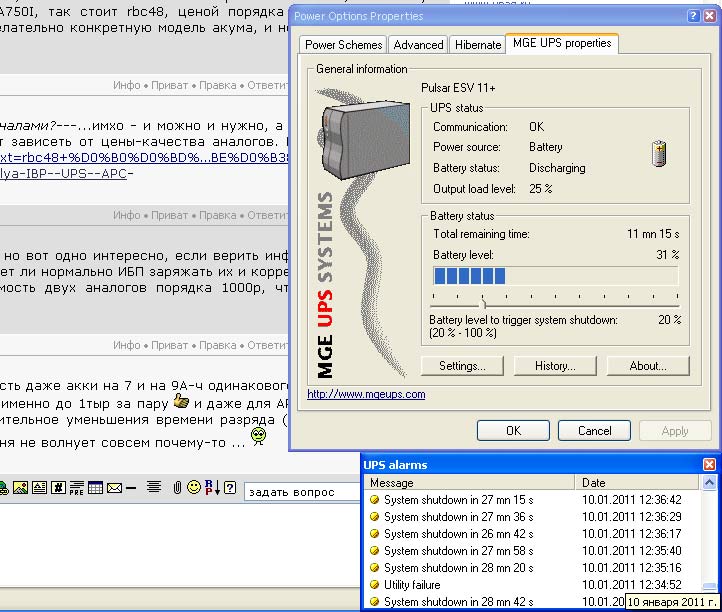Insert a table using the table icon
This screenshot has width=722, height=612.
click(96, 489)
